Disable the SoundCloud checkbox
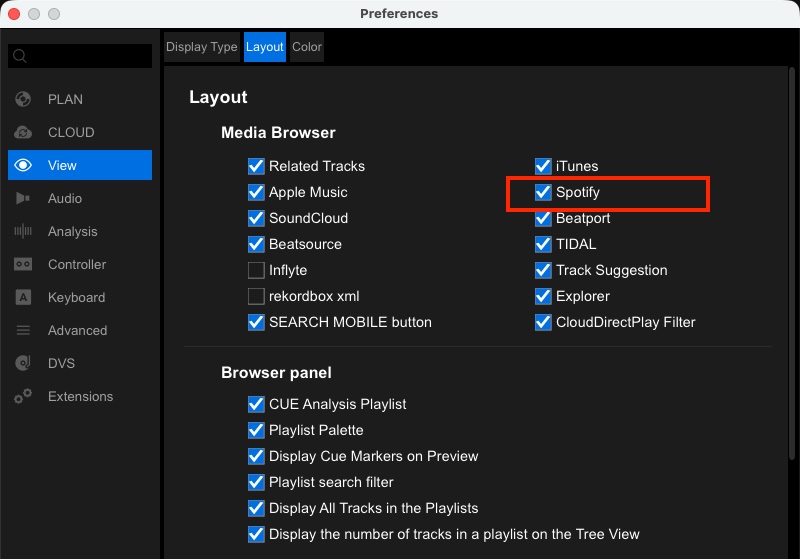The width and height of the screenshot is (800, 559). point(256,218)
